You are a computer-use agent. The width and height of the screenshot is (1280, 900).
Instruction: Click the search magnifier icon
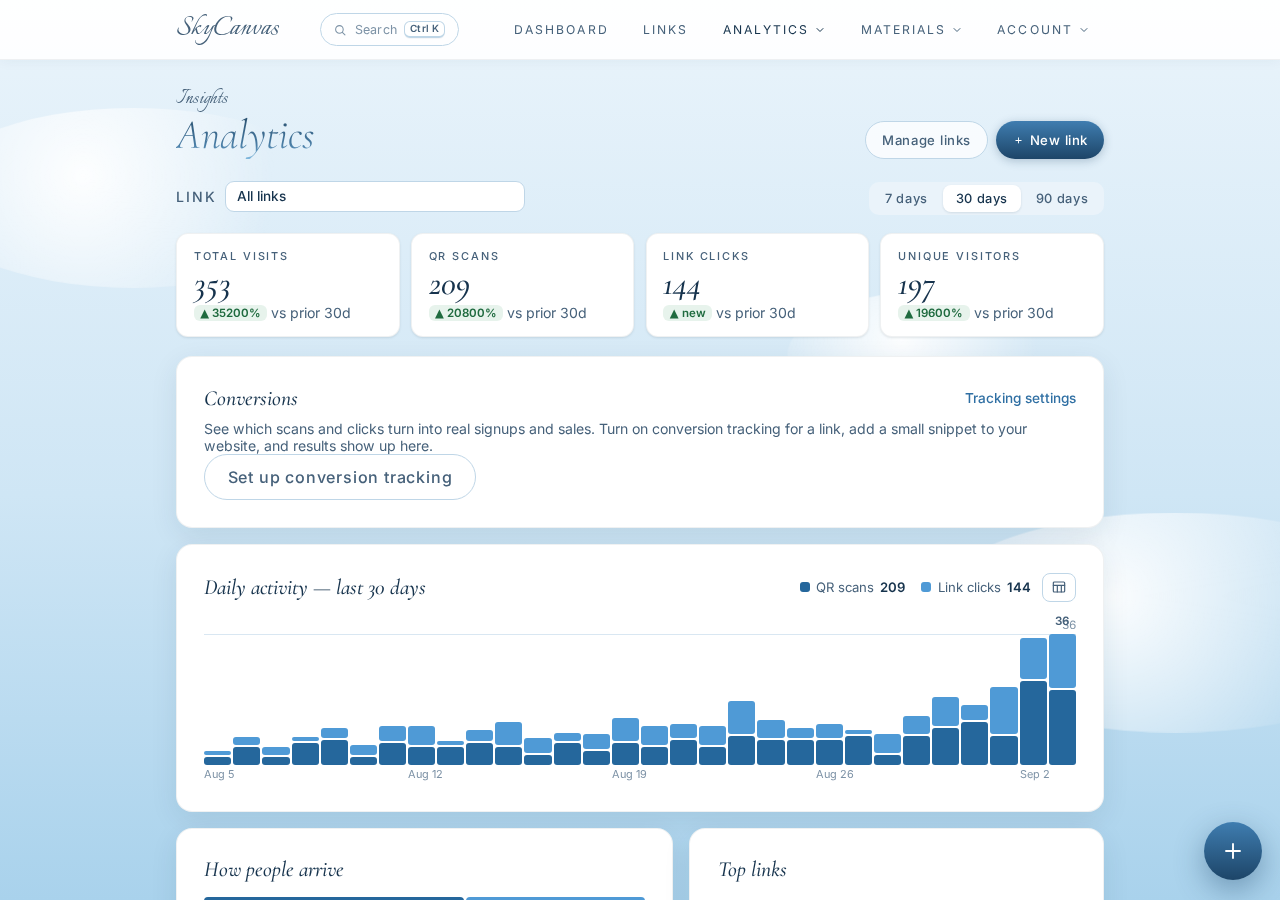point(340,30)
